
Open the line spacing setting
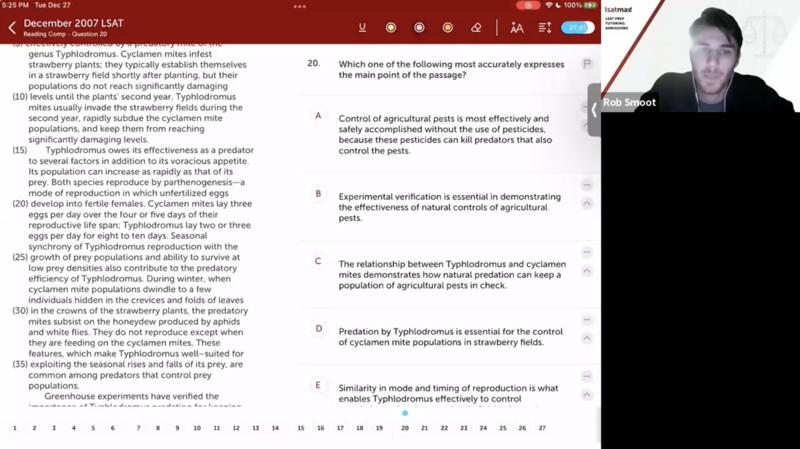pyautogui.click(x=545, y=28)
